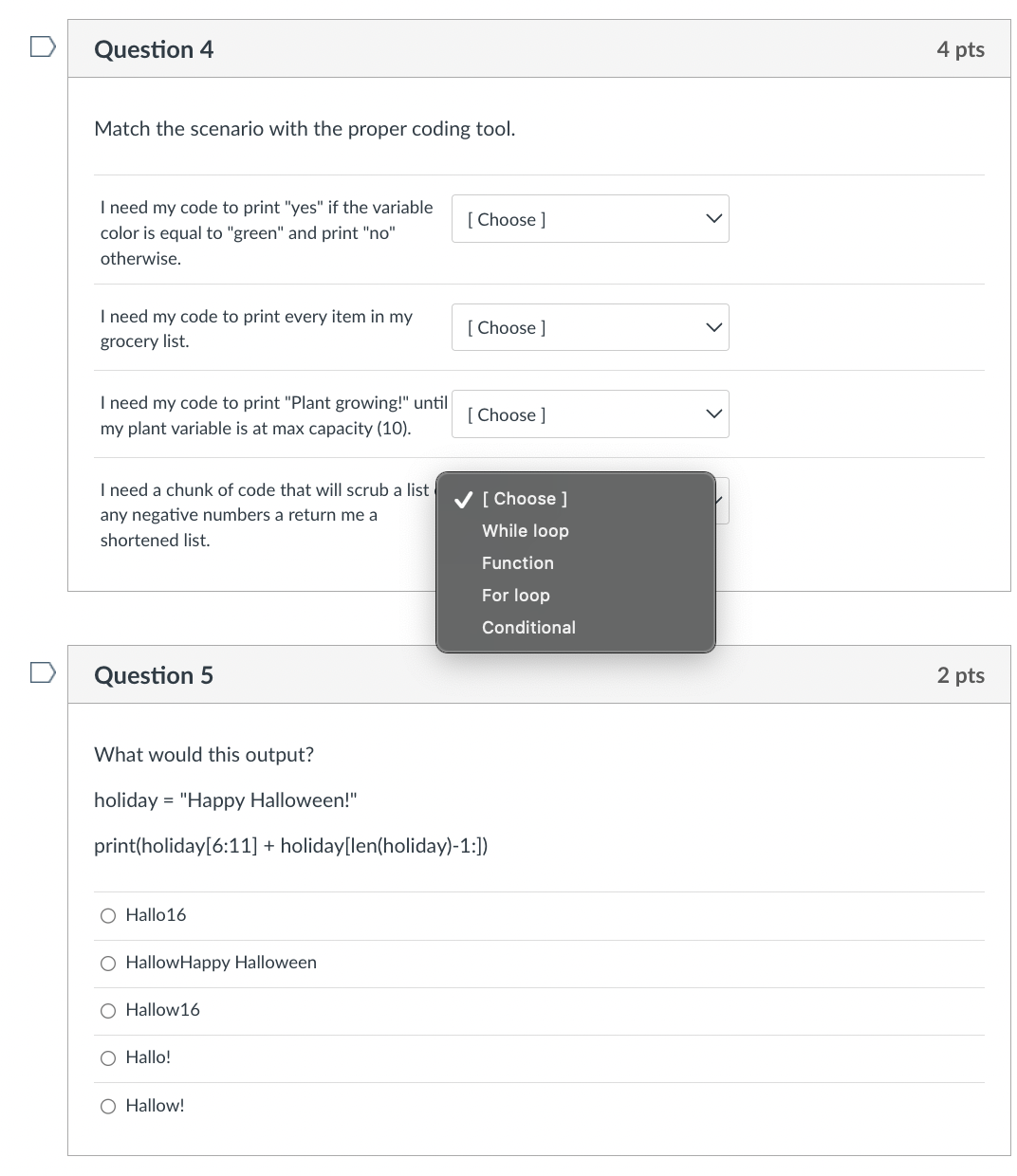Click the flag icon beside Question 5
The width and height of the screenshot is (1017, 1176).
[x=41, y=671]
